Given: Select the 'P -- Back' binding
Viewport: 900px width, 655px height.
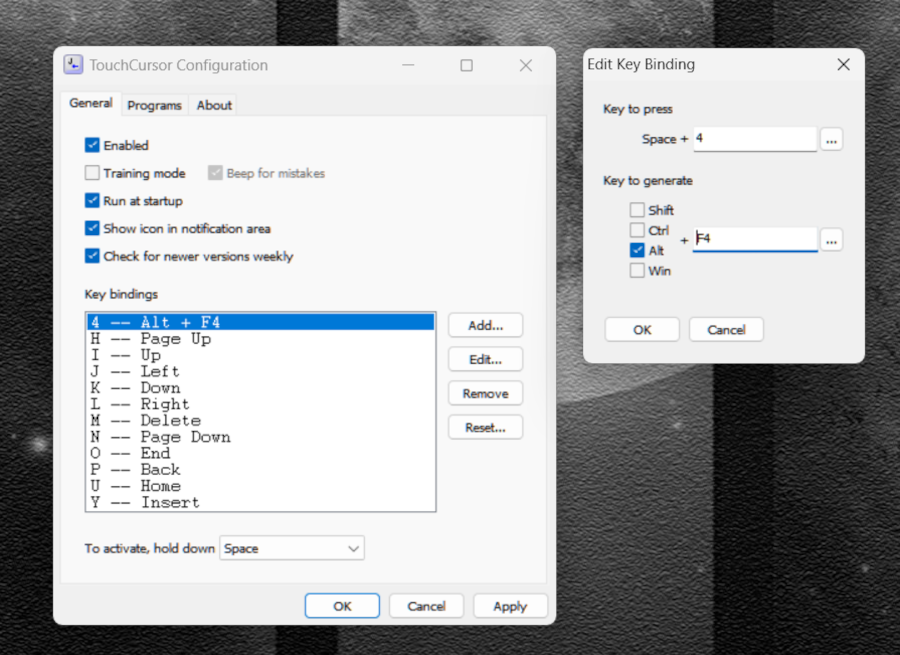Looking at the screenshot, I should pyautogui.click(x=261, y=470).
